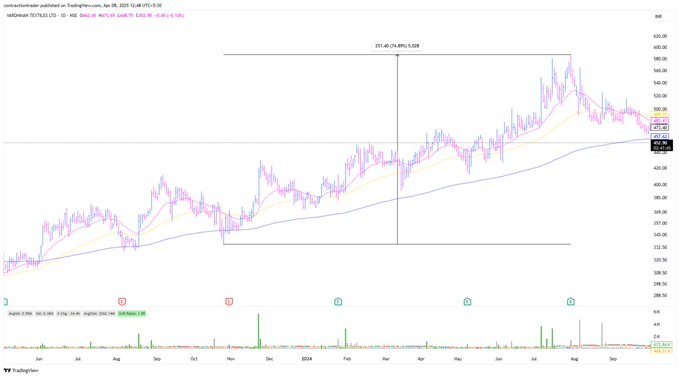Click the 288.50 price axis label
This screenshot has width=680, height=377.
pos(660,295)
